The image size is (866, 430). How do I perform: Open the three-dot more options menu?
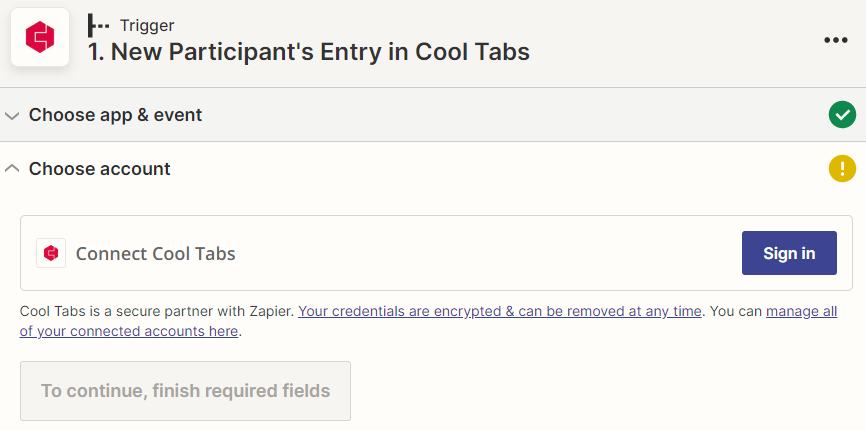[835, 40]
